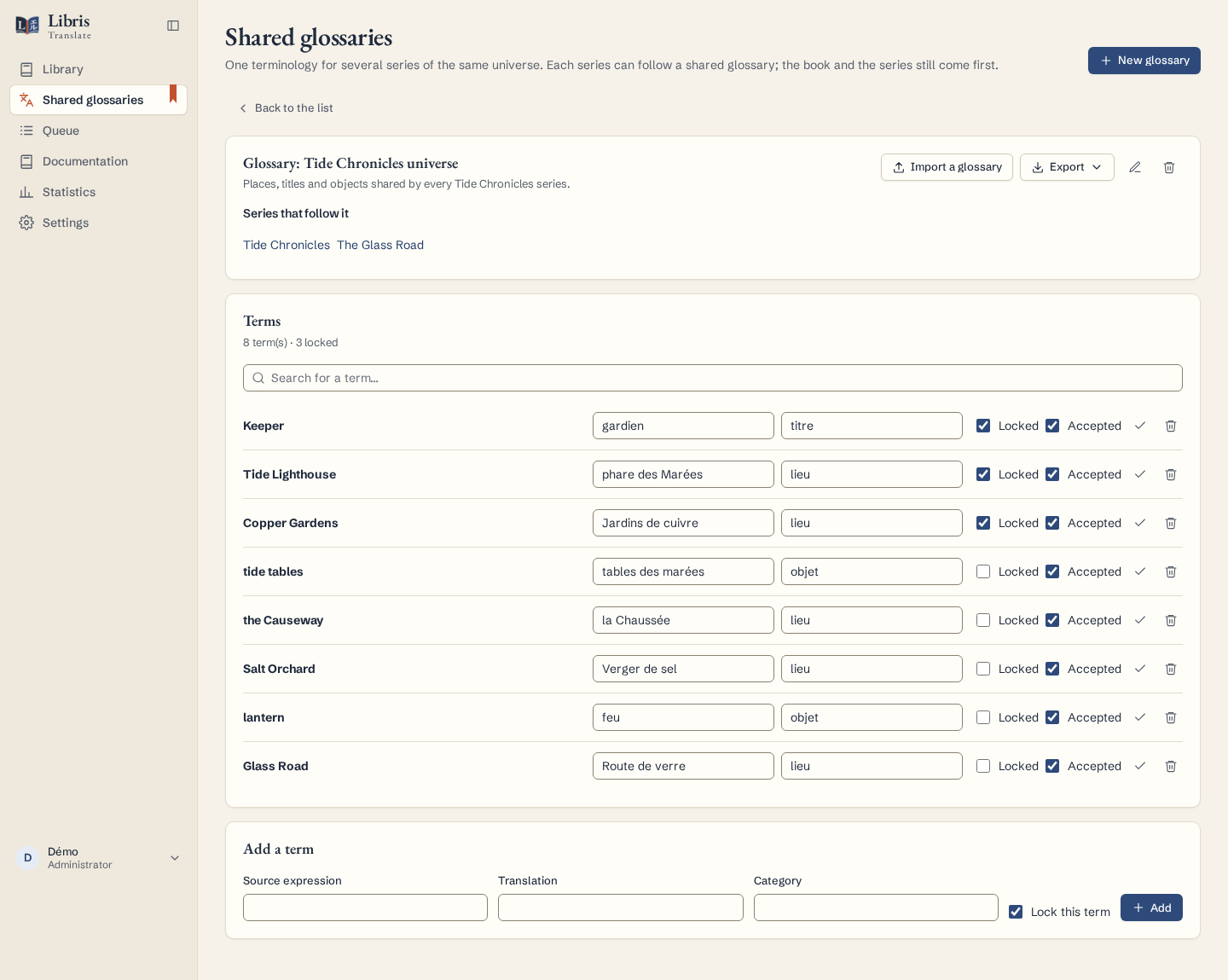Toggle the Lock this term checkbox
The image size is (1228, 980).
click(1016, 912)
